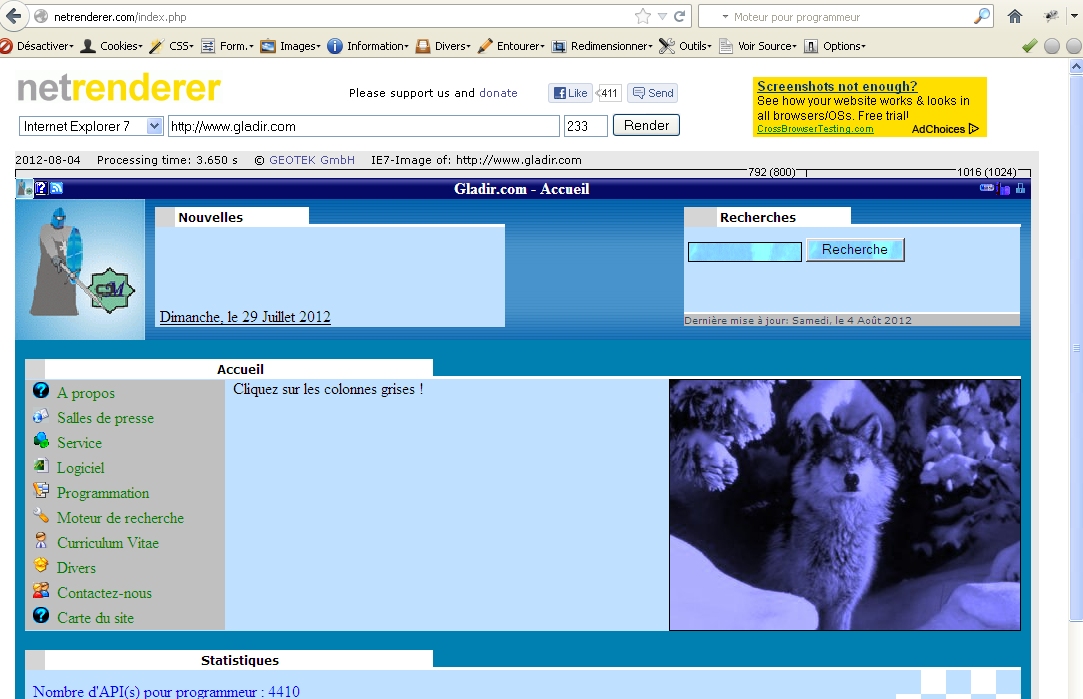The width and height of the screenshot is (1083, 699).
Task: Click the green checkmark validation icon
Action: point(1030,46)
